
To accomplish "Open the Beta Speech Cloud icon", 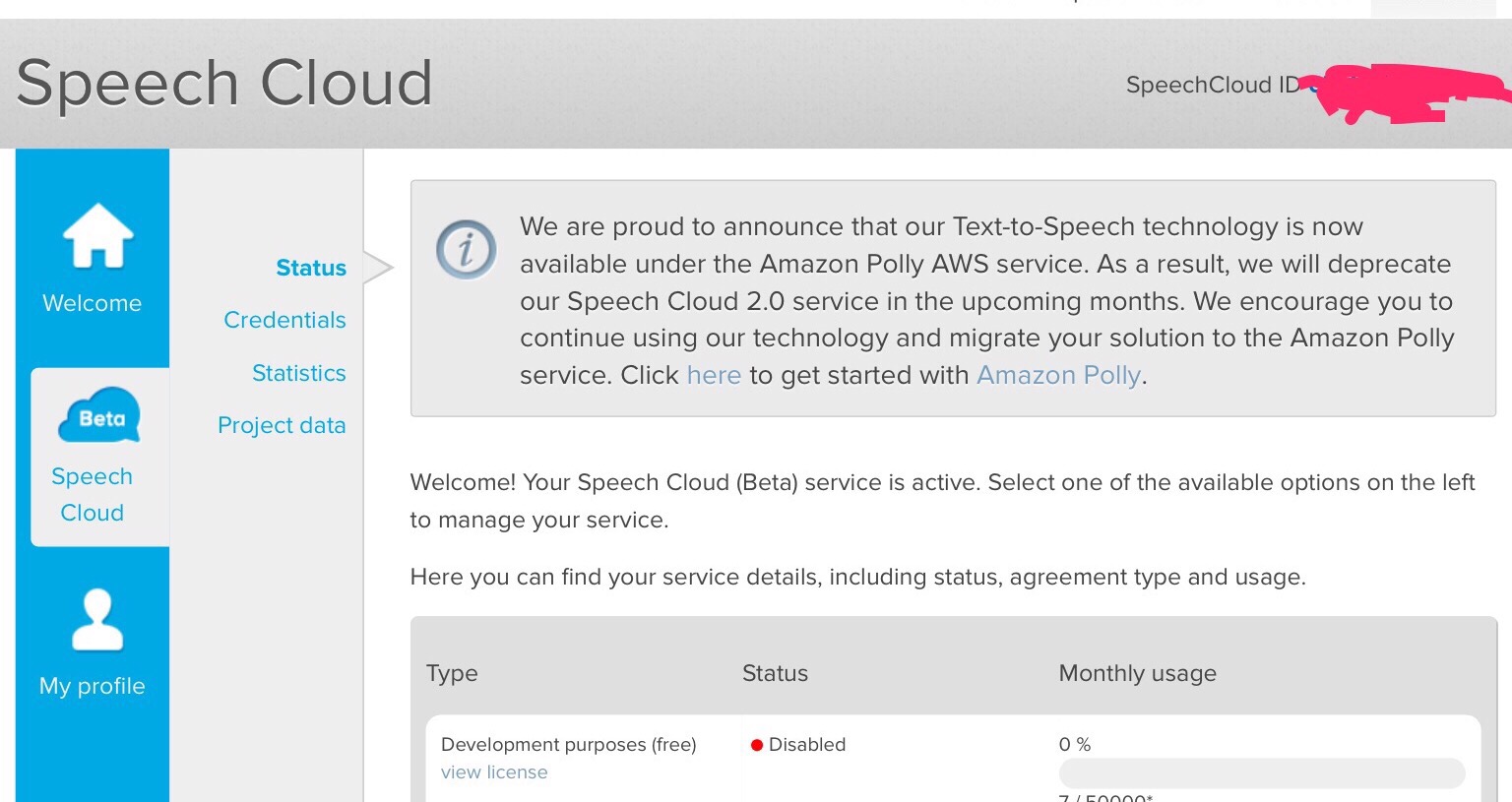I will click(98, 416).
